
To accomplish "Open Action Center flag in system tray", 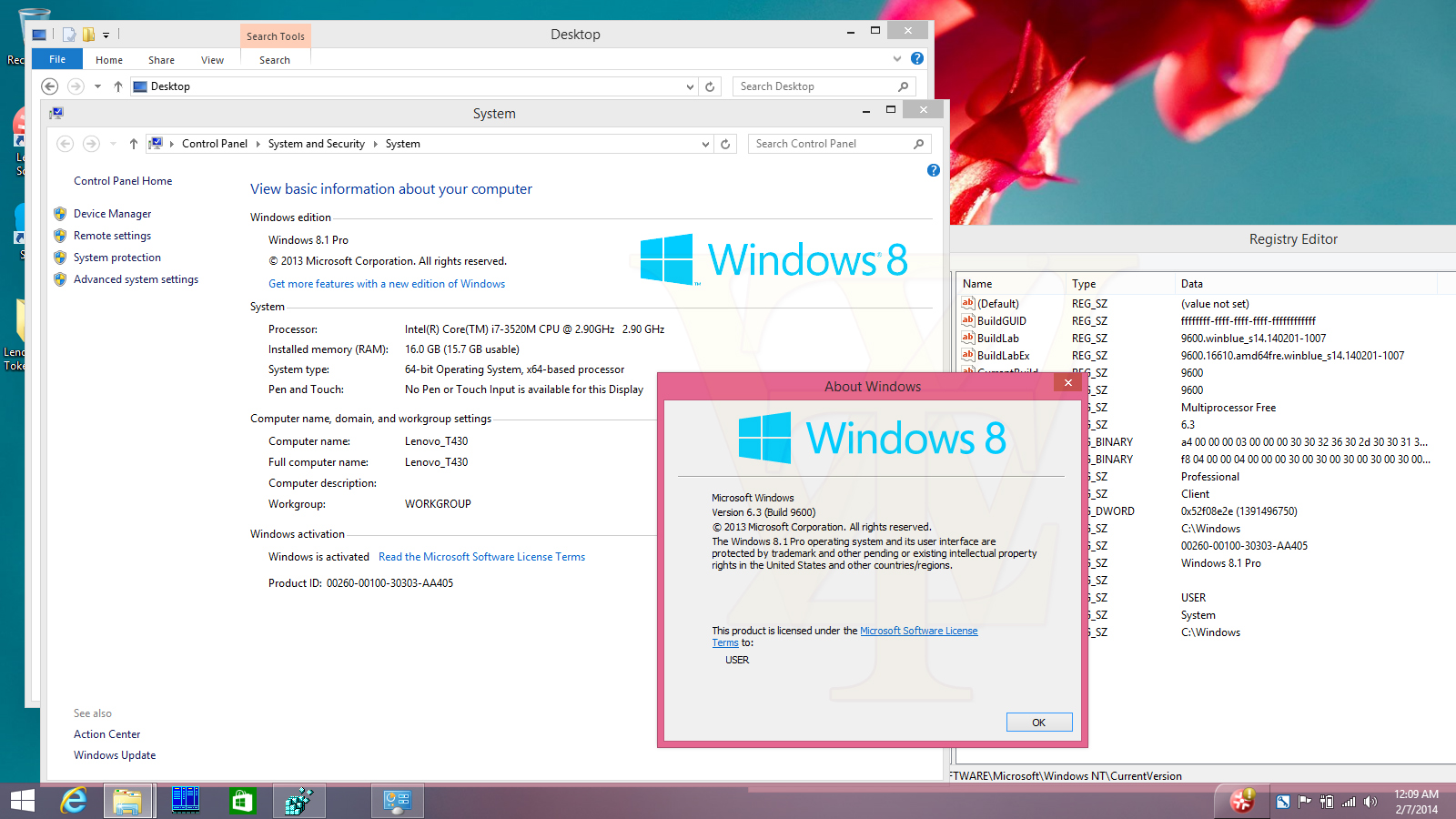I will pos(1304,802).
